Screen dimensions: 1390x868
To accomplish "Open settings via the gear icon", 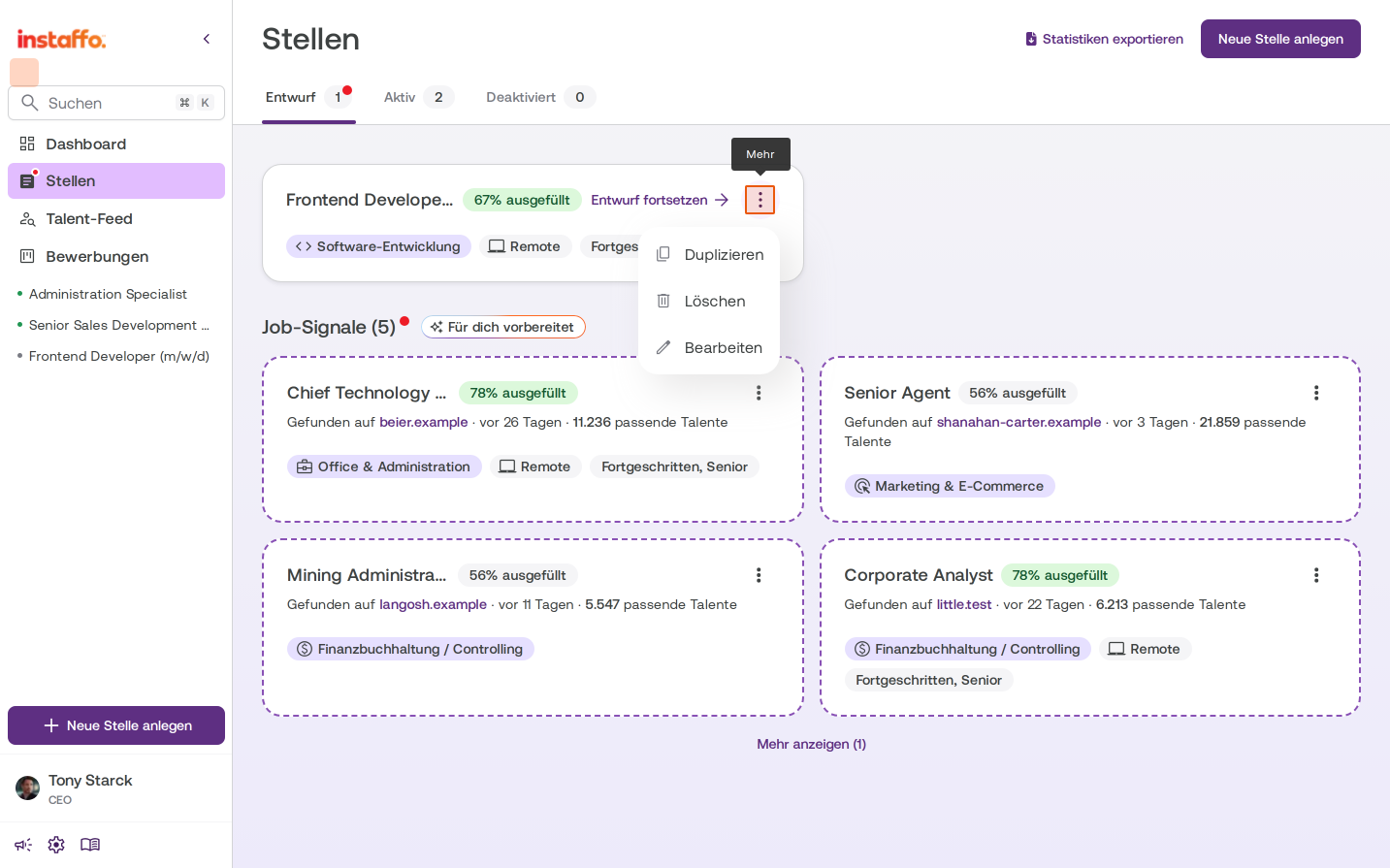I will [56, 845].
